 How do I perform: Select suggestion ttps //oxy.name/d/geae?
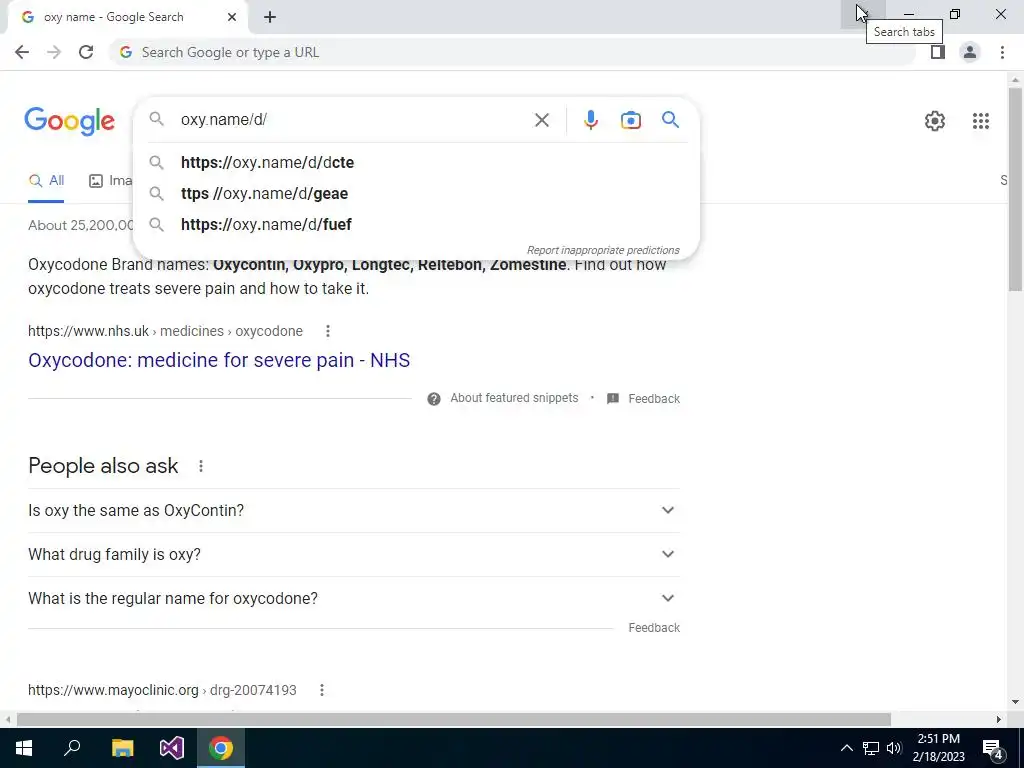[x=416, y=193]
